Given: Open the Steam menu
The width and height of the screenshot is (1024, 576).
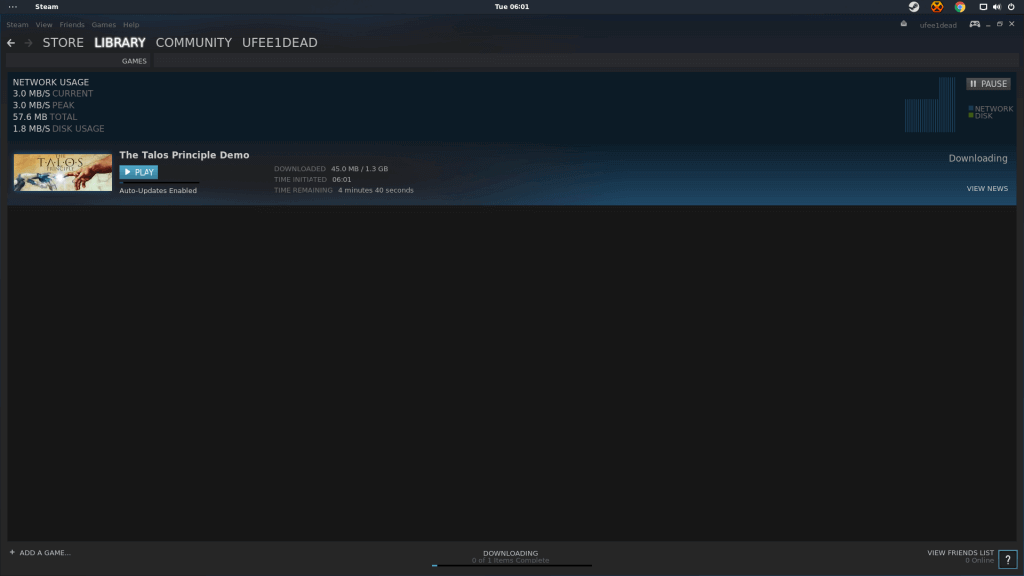Looking at the screenshot, I should coord(18,25).
